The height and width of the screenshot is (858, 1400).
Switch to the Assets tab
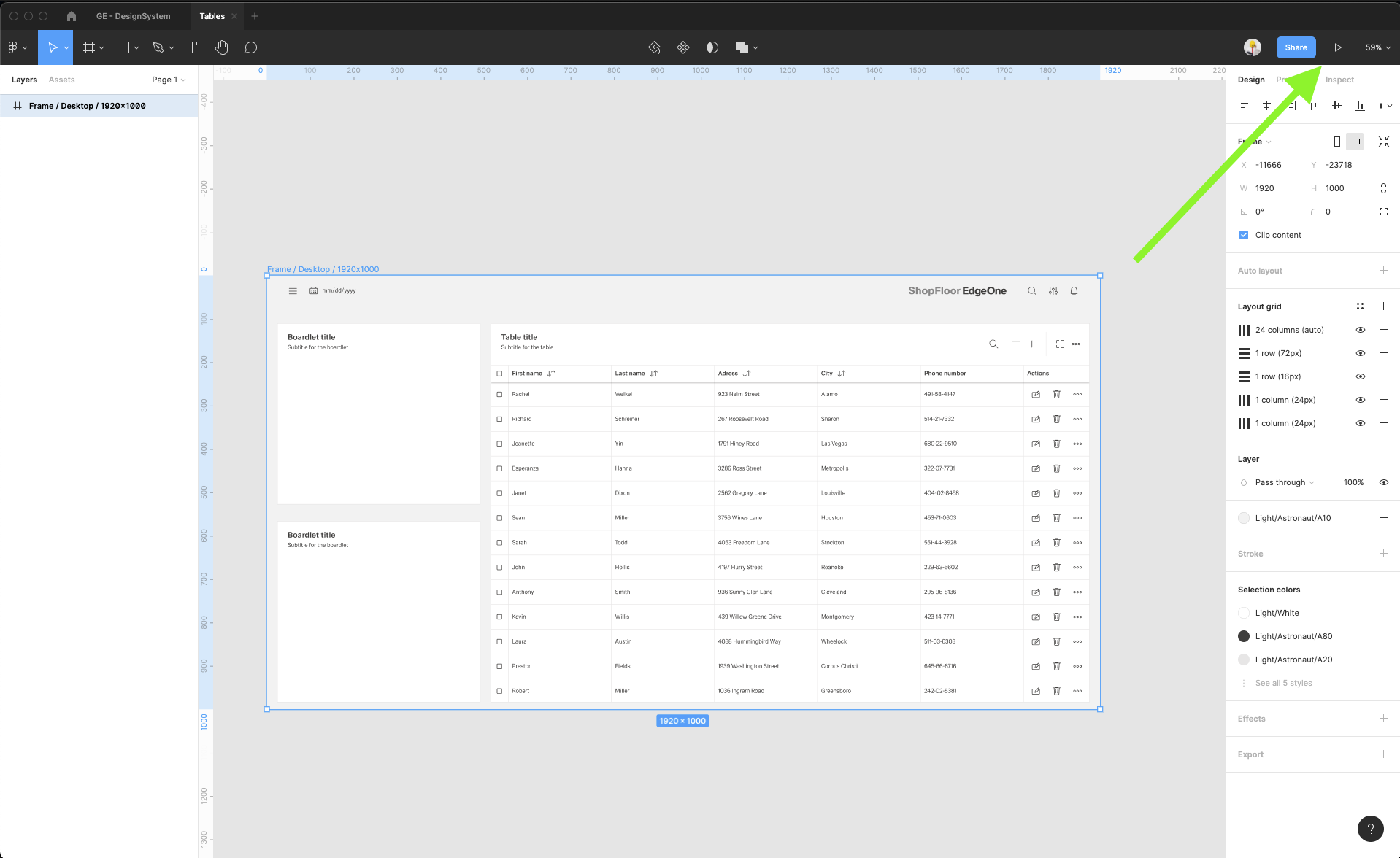click(x=61, y=80)
